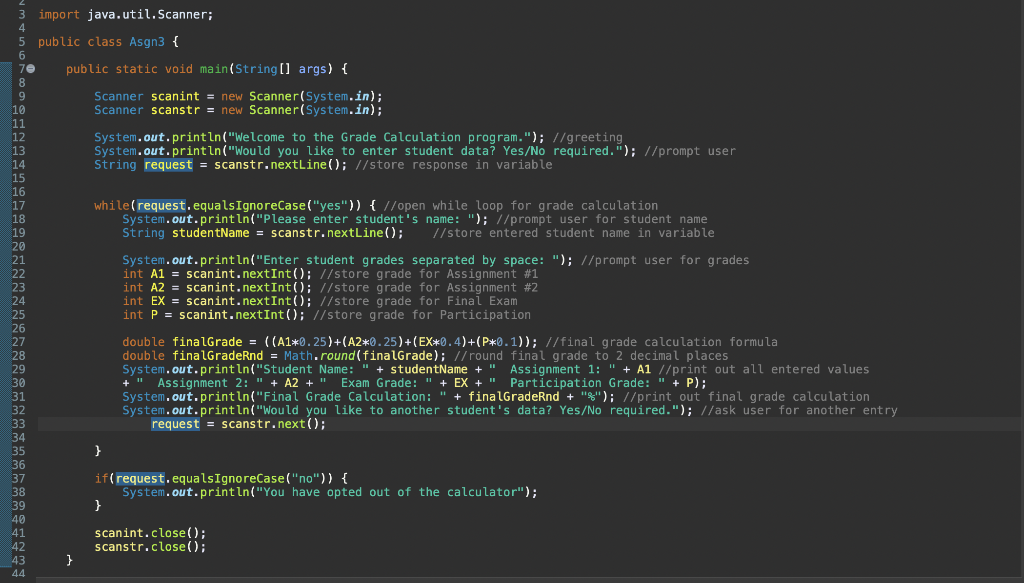1024x583 pixels.
Task: Click the 'args' parameter name
Action: (x=312, y=69)
